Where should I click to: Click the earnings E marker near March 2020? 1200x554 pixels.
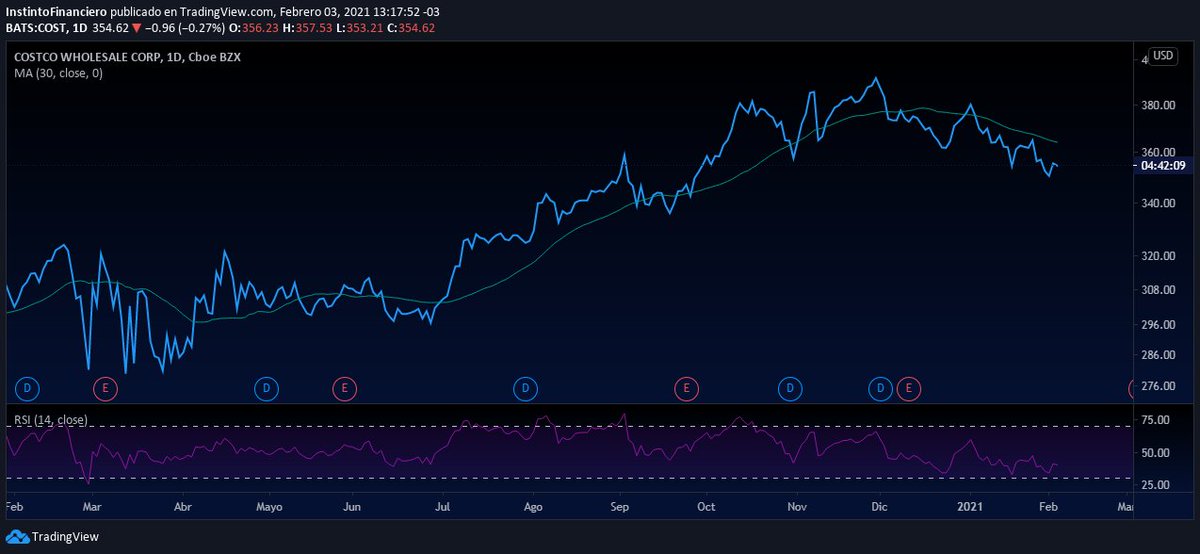(x=105, y=387)
